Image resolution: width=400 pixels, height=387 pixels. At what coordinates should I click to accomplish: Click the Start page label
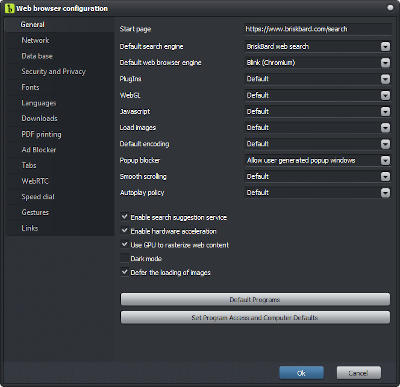coord(135,29)
